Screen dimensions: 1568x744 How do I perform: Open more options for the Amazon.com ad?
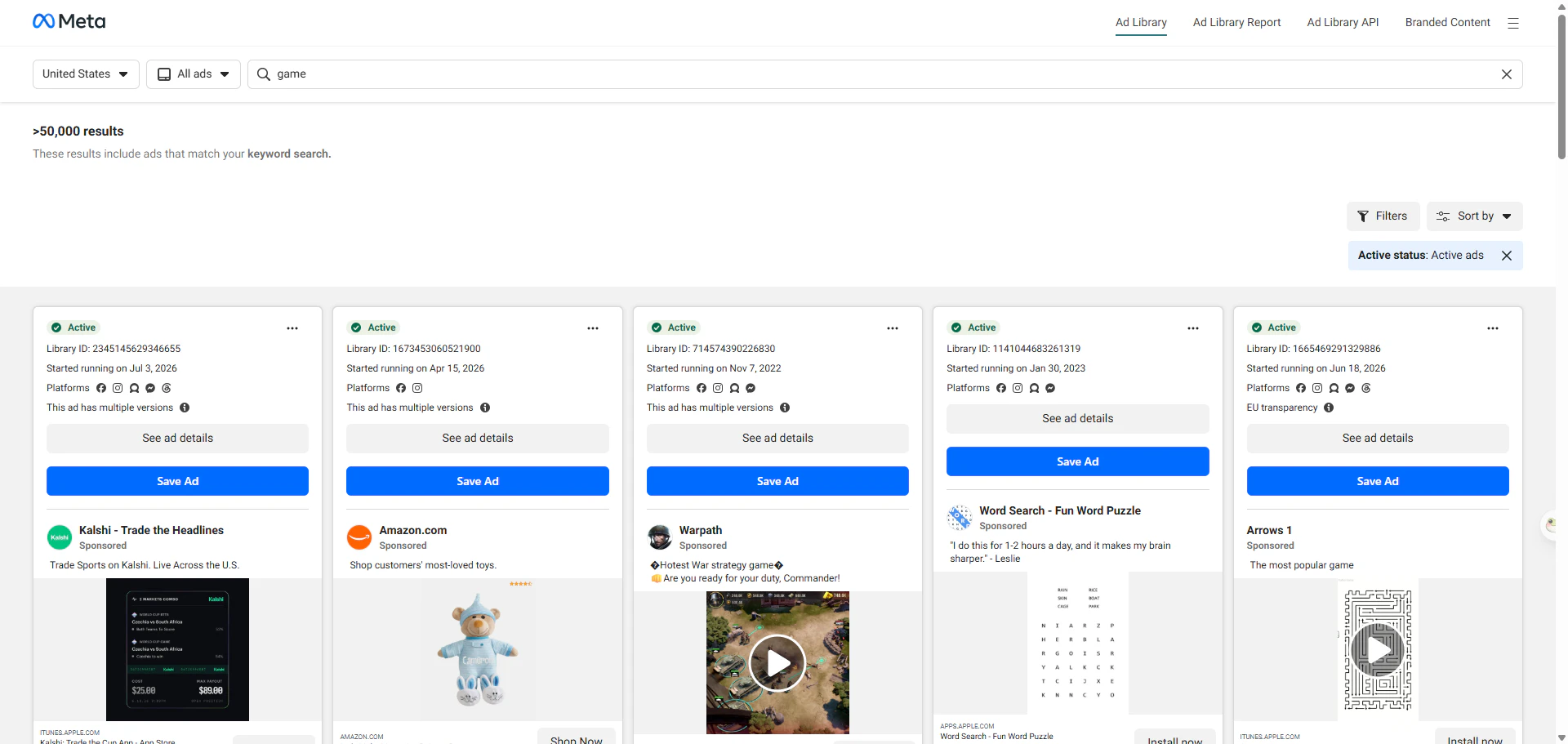pyautogui.click(x=593, y=328)
